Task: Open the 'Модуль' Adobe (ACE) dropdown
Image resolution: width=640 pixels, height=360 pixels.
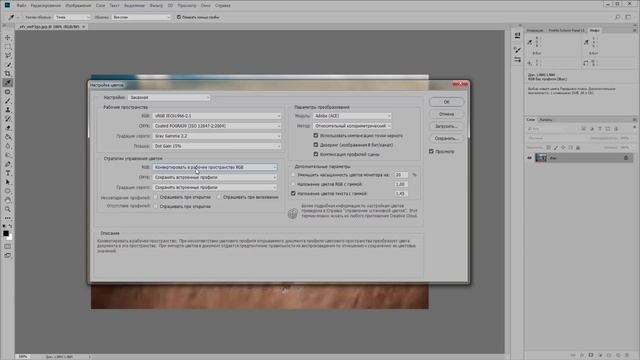Action: click(x=352, y=116)
